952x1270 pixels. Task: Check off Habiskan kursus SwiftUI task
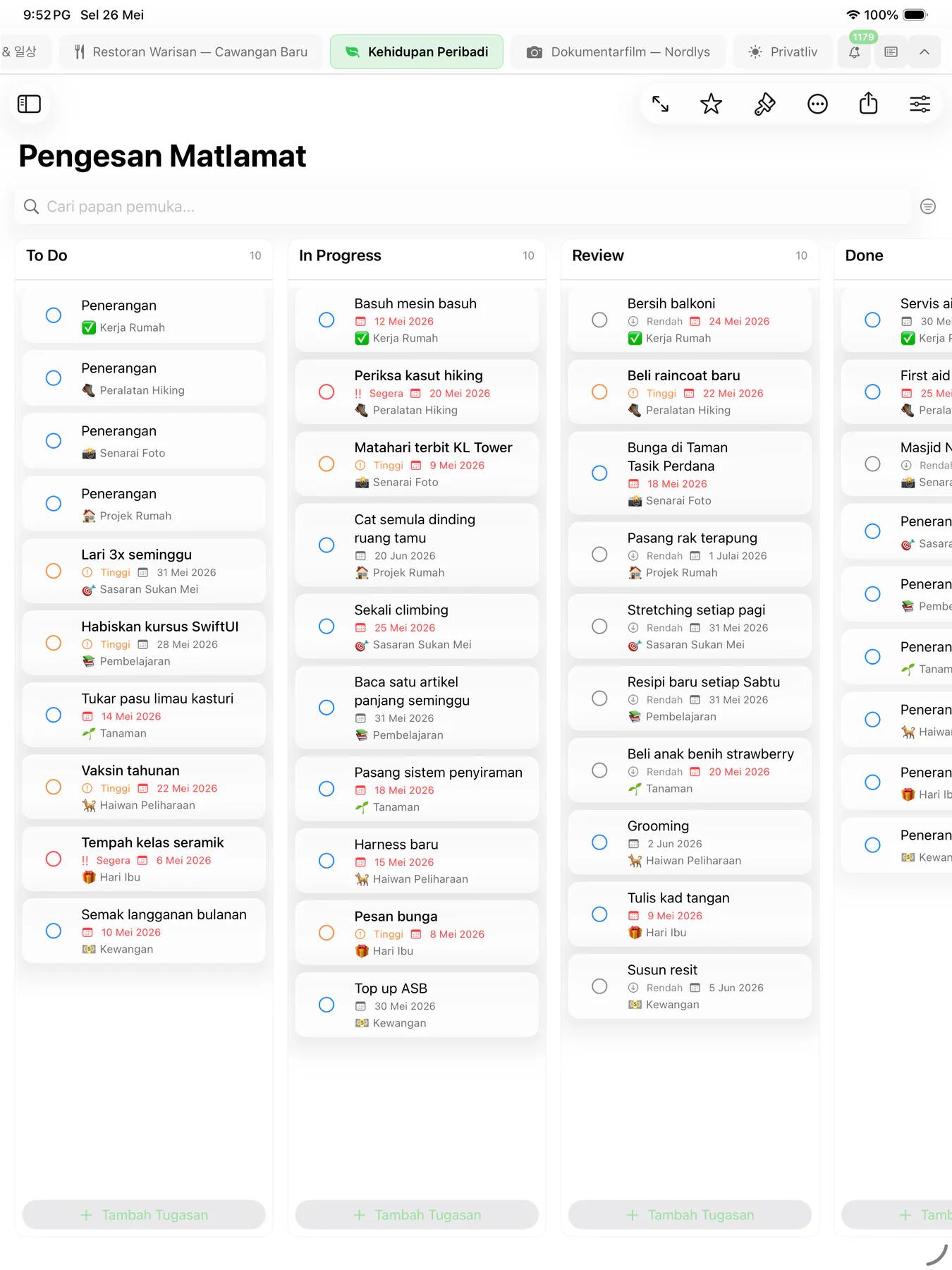pyautogui.click(x=54, y=643)
